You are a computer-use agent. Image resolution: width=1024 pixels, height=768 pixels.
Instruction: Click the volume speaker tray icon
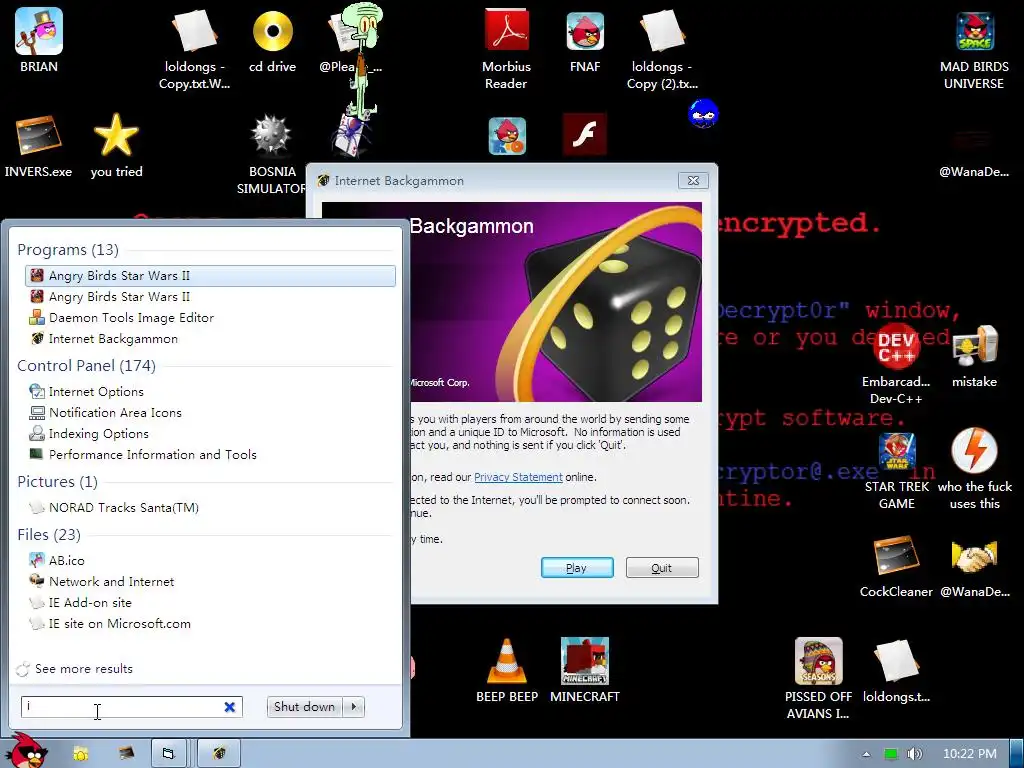914,754
